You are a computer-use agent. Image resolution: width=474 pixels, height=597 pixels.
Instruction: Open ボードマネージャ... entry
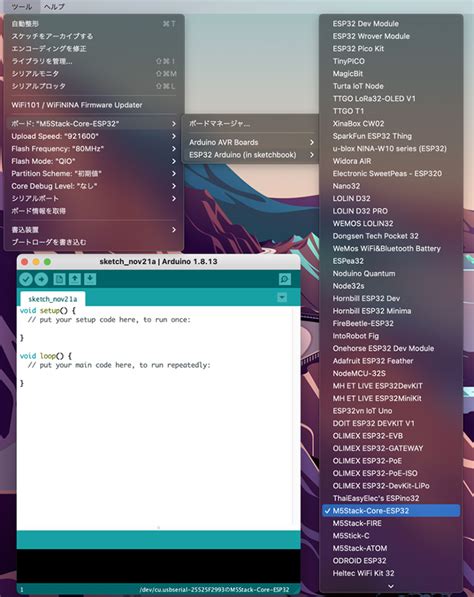(x=251, y=124)
